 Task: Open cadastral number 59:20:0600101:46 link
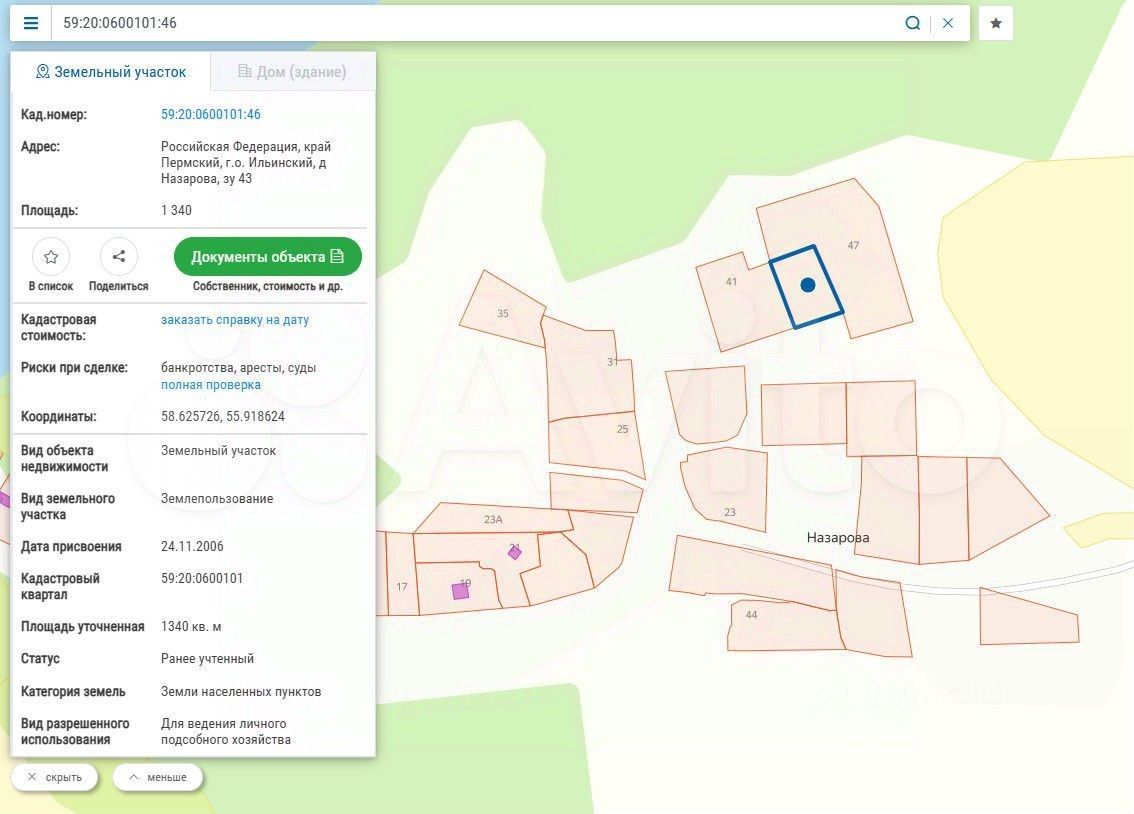[x=211, y=115]
